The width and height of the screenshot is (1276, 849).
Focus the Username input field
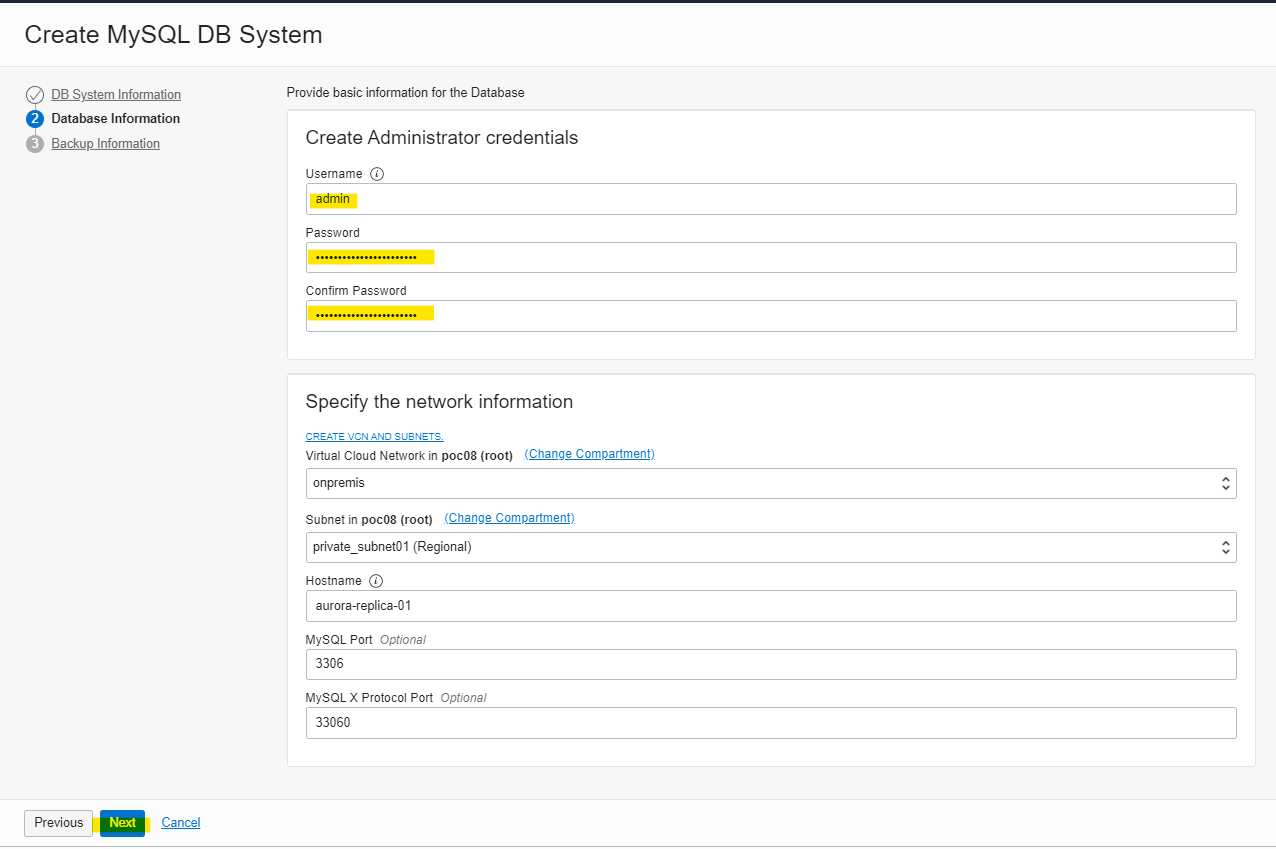tap(770, 199)
